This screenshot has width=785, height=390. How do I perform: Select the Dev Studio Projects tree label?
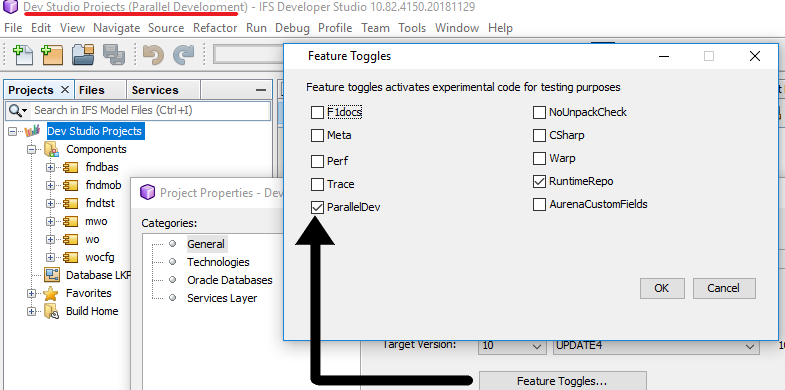tap(95, 131)
